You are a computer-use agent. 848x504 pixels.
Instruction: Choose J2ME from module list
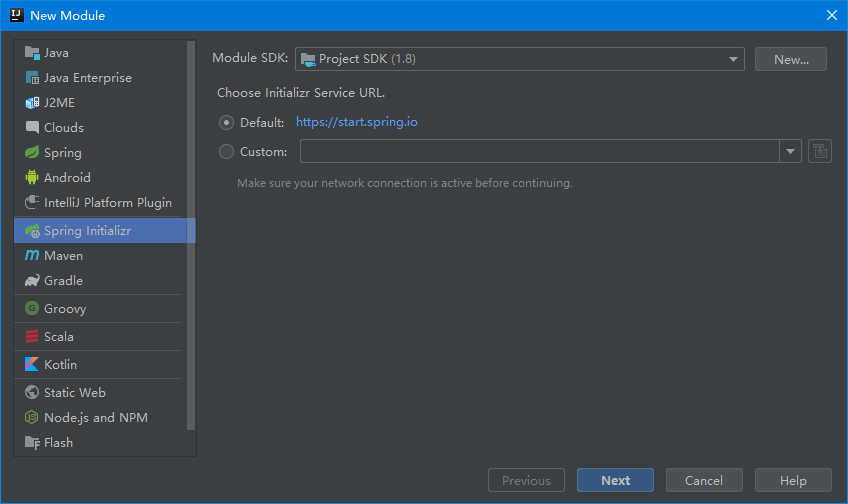59,103
